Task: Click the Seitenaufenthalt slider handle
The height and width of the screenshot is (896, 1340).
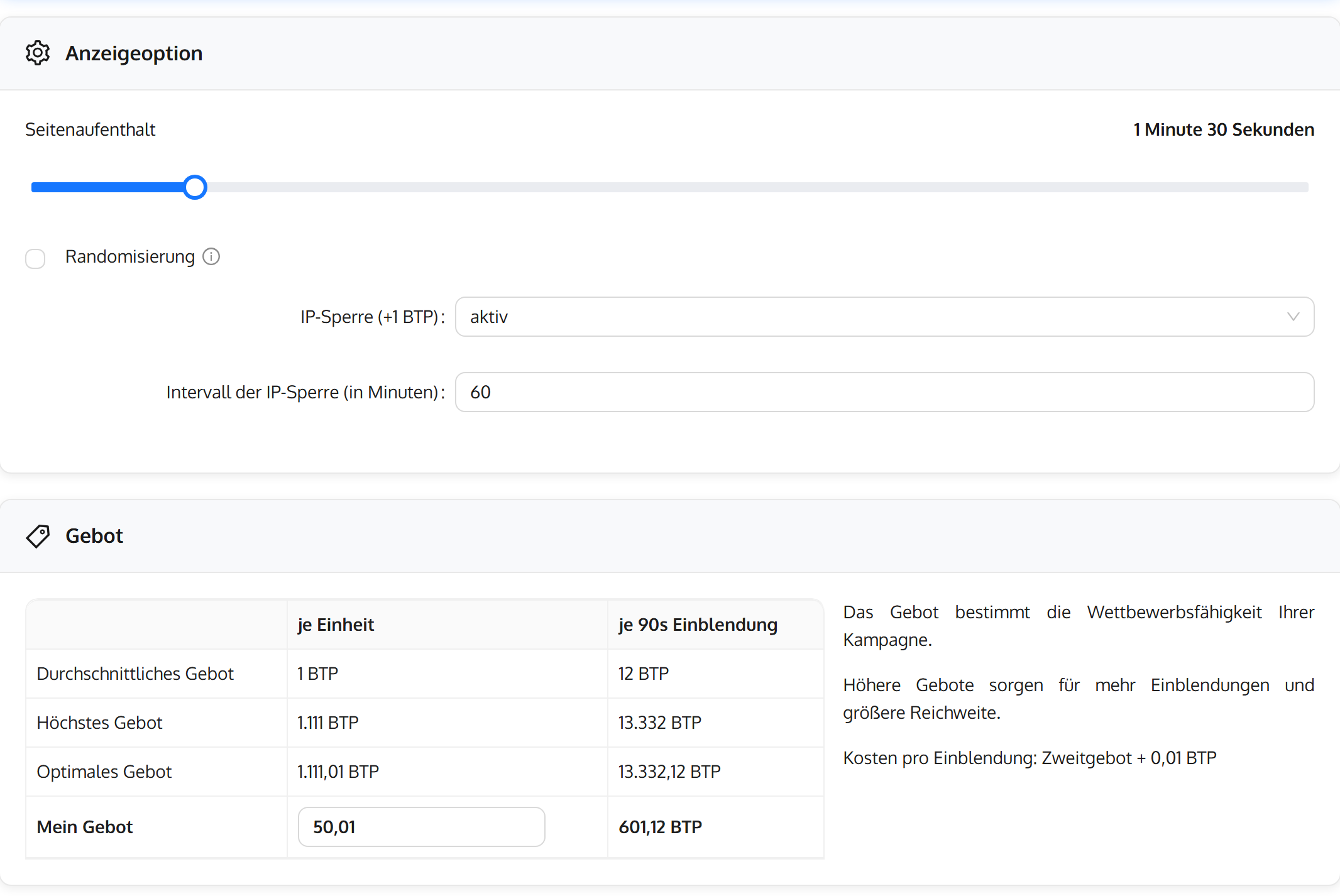Action: pos(195,187)
